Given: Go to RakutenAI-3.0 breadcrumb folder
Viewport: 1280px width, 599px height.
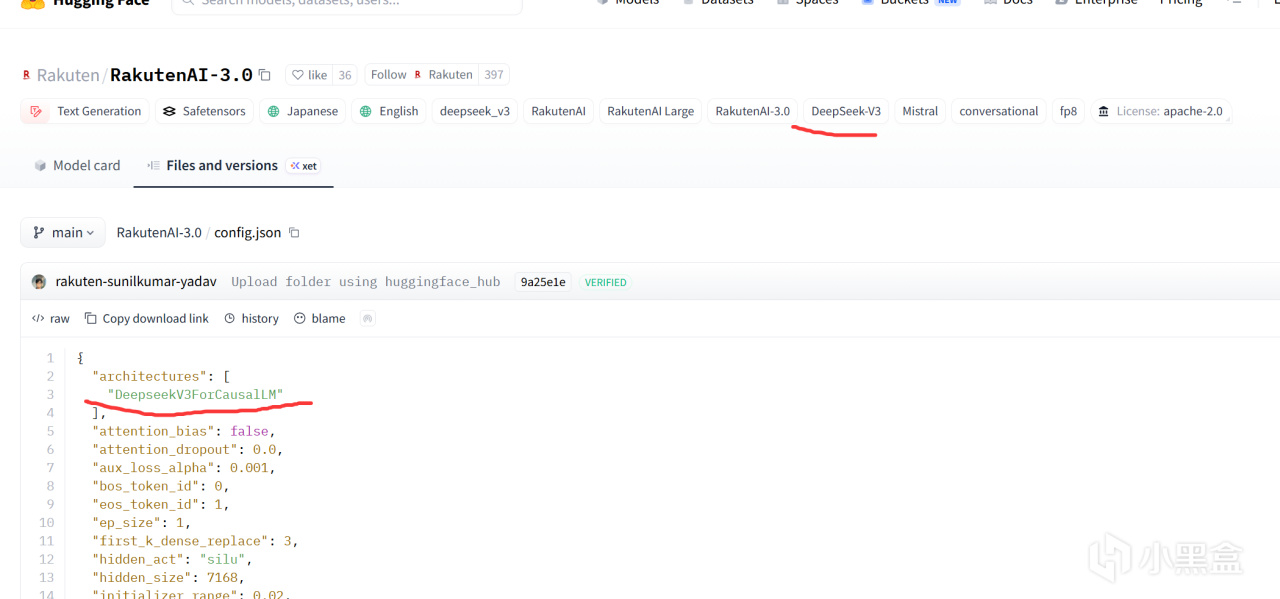Looking at the screenshot, I should click(x=159, y=232).
